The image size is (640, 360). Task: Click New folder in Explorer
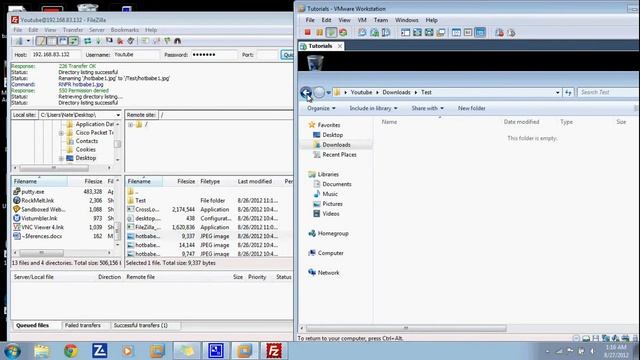(x=471, y=108)
